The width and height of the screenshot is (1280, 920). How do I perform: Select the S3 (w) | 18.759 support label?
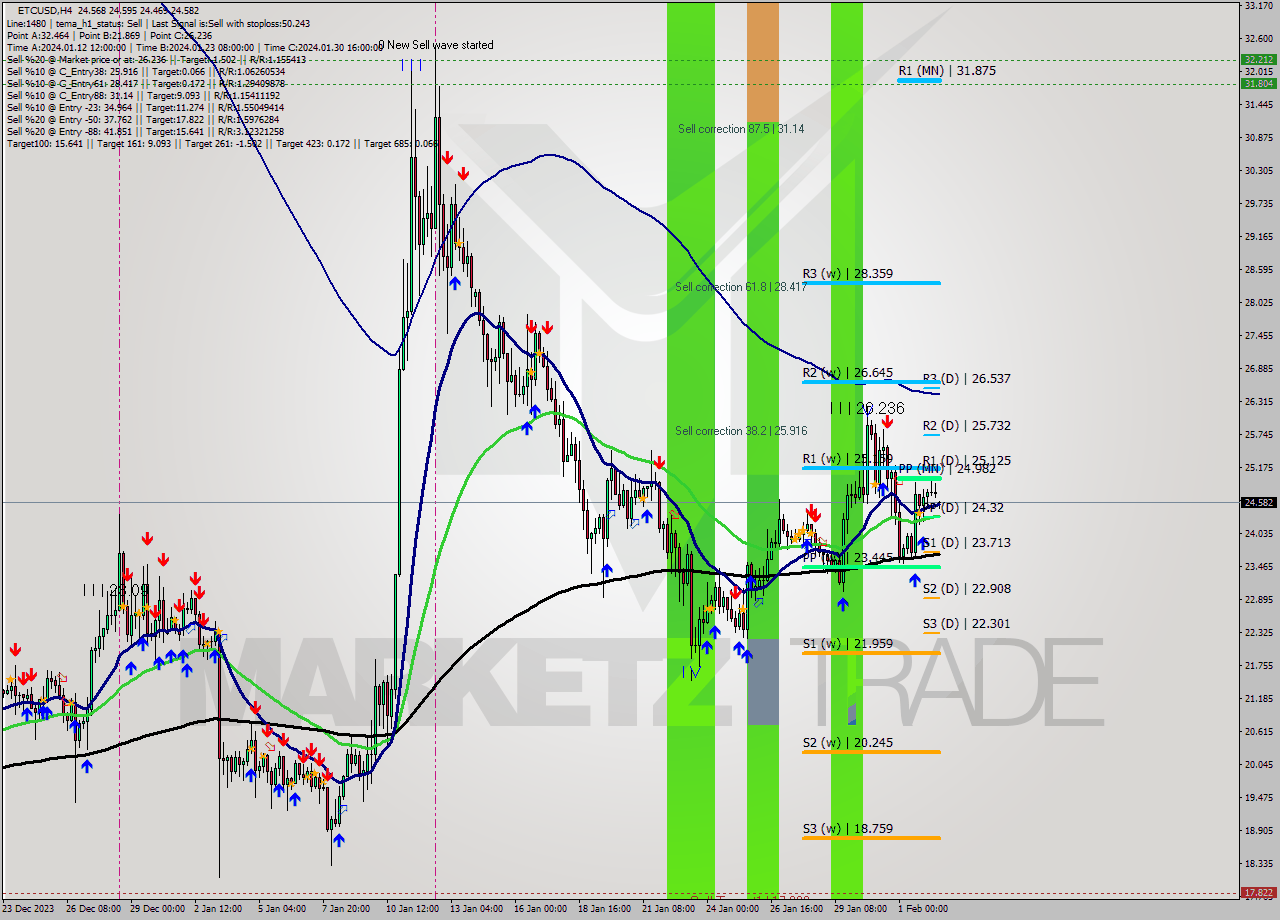(x=848, y=829)
